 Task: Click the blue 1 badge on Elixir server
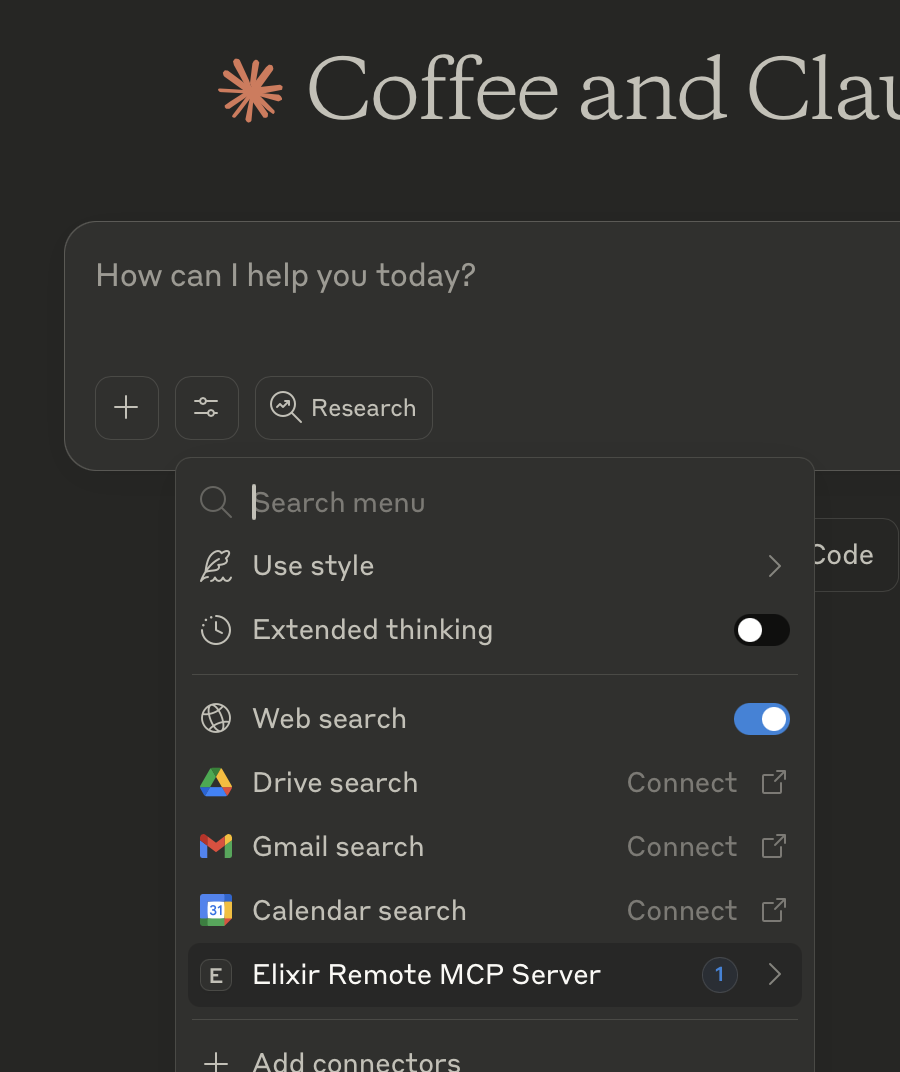coord(719,975)
